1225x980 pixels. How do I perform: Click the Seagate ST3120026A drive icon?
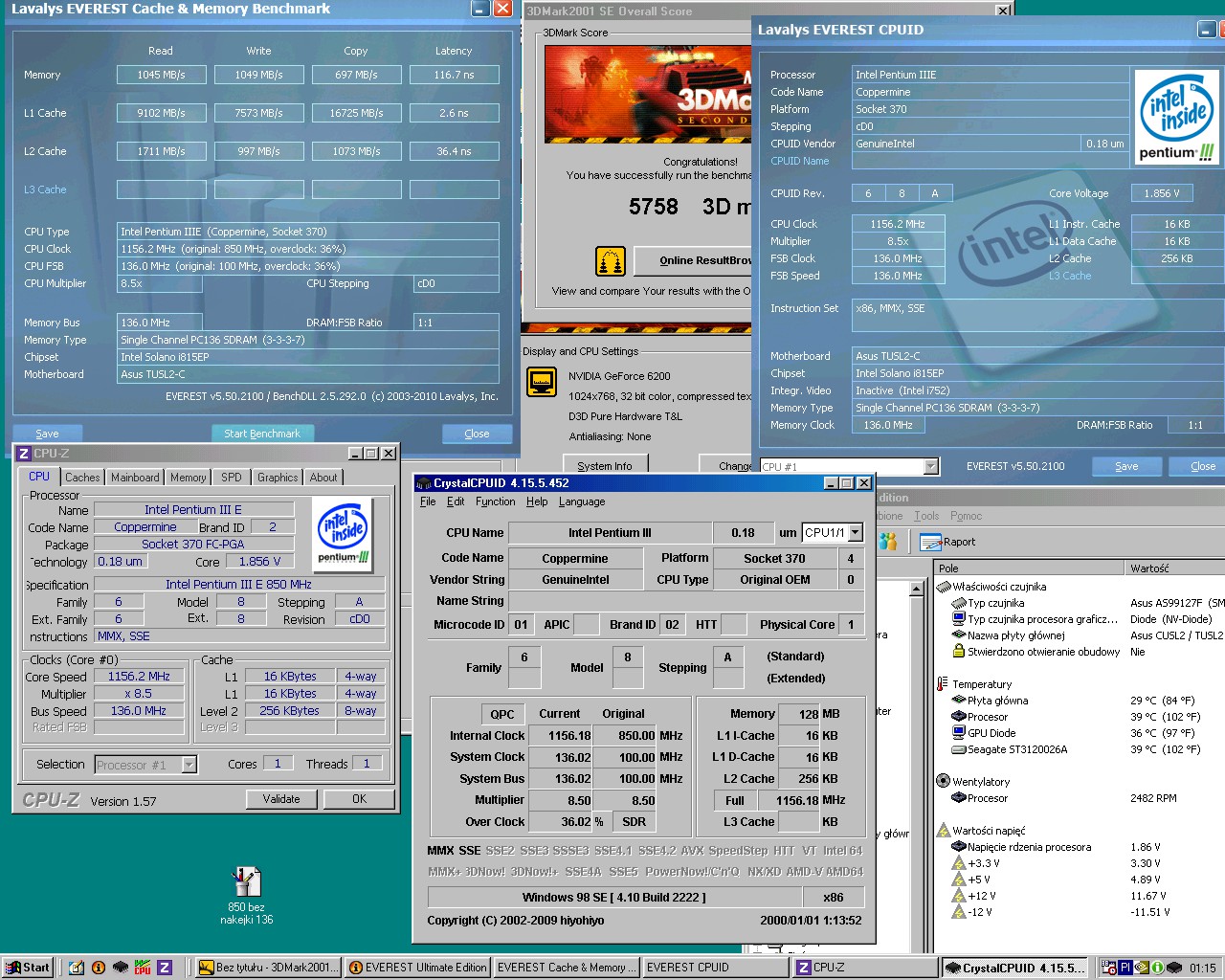pos(959,749)
